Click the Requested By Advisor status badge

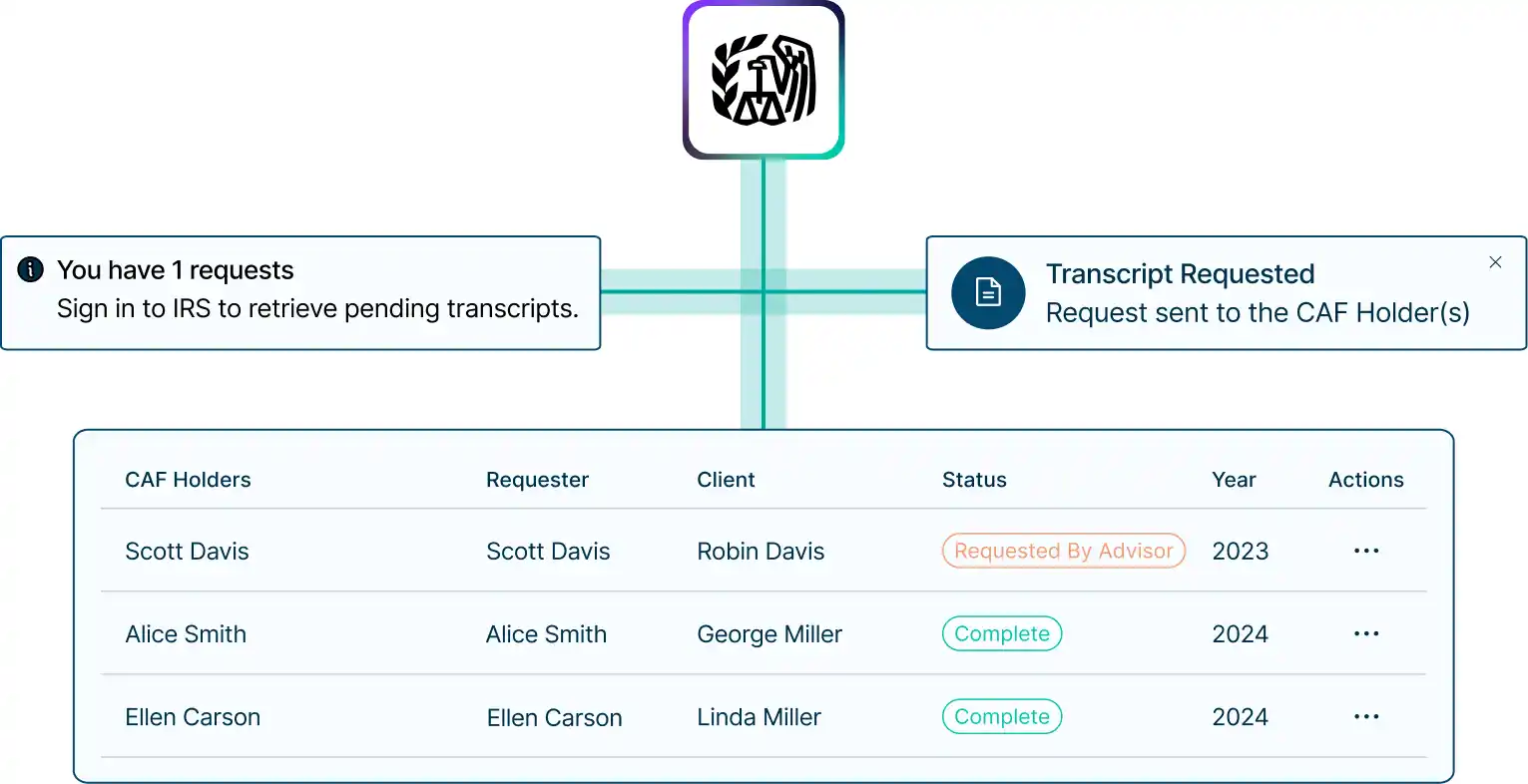pyautogui.click(x=1064, y=551)
